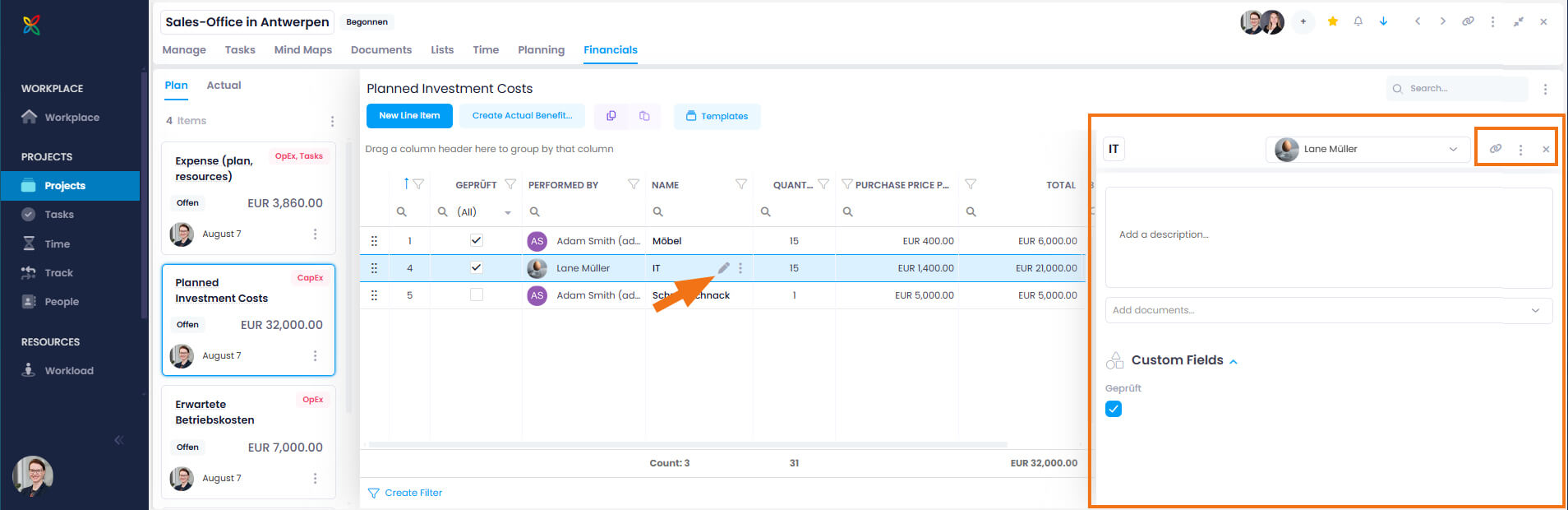Click the TOTAL column header

(1060, 185)
